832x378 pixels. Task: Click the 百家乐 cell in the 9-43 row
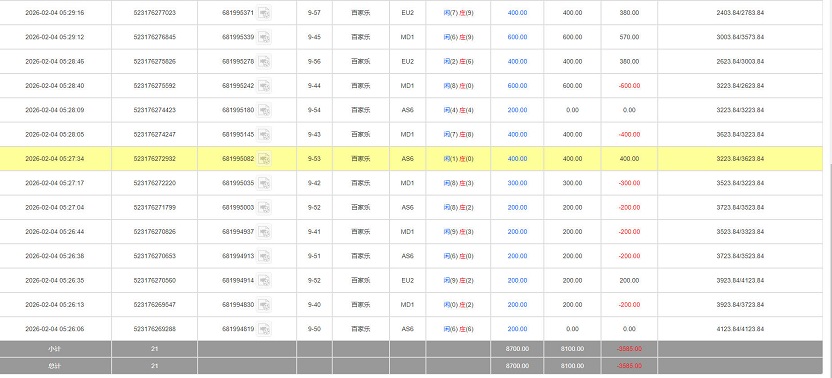tap(361, 134)
